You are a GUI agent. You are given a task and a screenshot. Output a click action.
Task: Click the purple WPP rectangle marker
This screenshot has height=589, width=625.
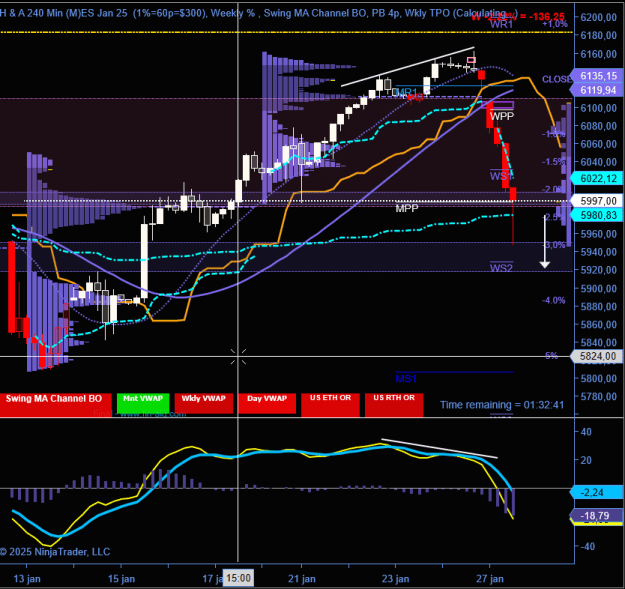498,105
